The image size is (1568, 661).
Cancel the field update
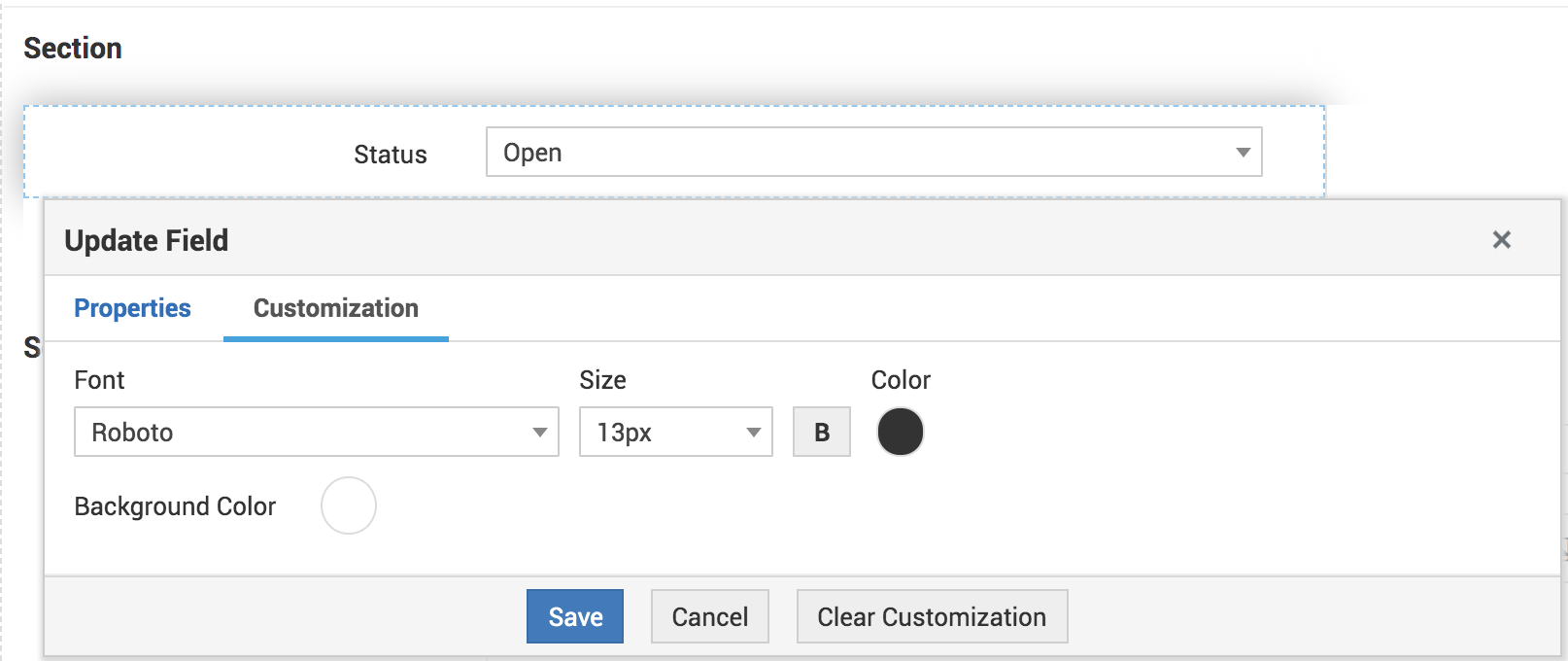(x=709, y=616)
